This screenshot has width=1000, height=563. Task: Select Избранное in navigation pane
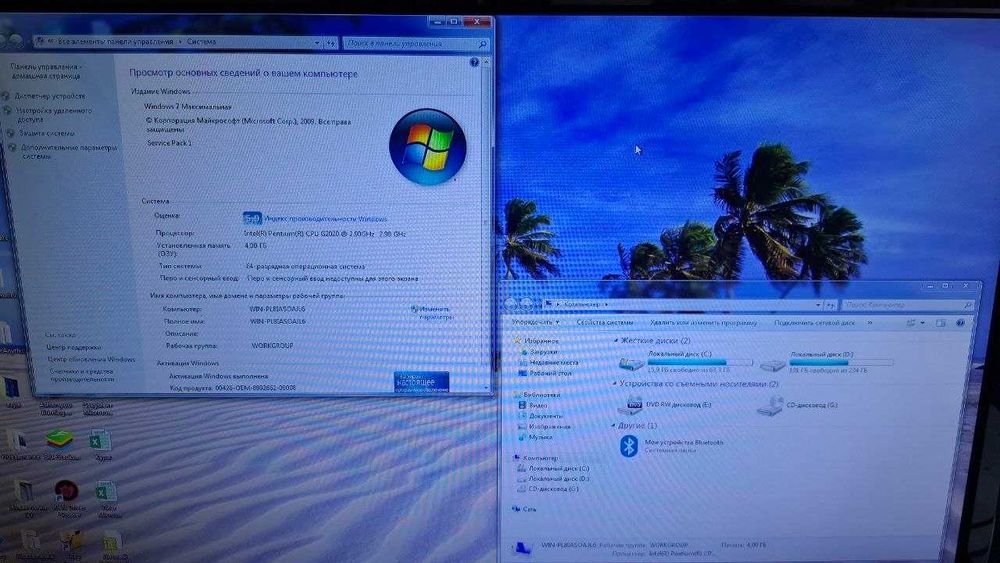point(541,341)
